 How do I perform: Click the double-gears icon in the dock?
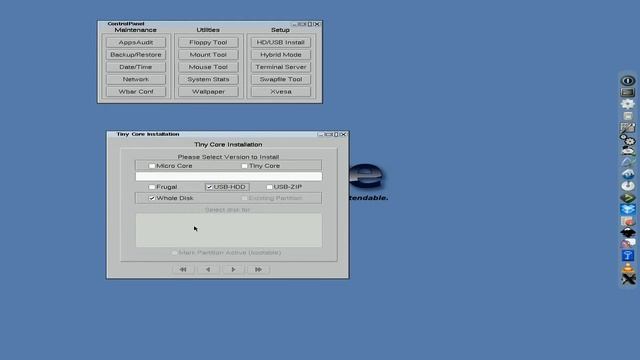628,139
